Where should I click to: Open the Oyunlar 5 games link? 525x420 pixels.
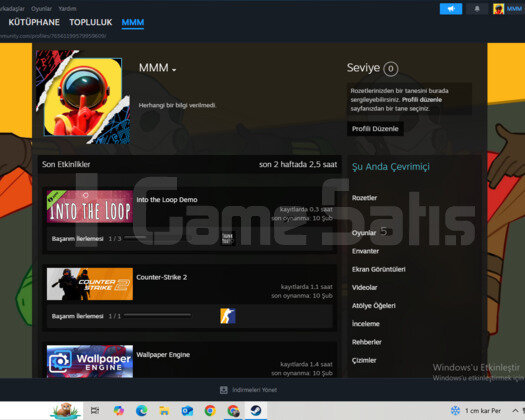tap(369, 232)
